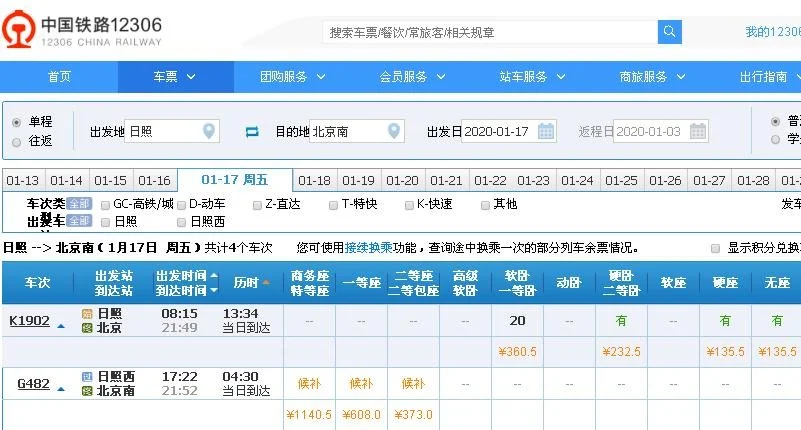Switch to the 01-18 date tab
The height and width of the screenshot is (430, 801).
(x=315, y=181)
